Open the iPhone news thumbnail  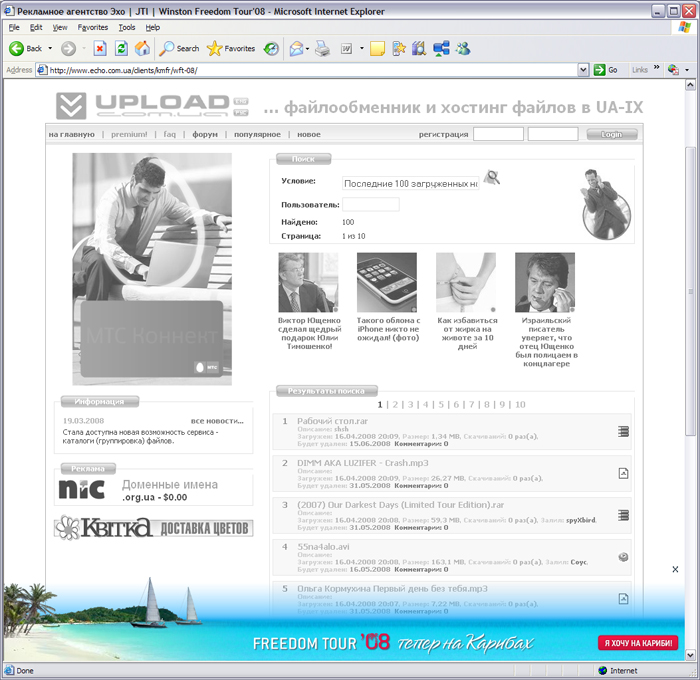click(387, 282)
